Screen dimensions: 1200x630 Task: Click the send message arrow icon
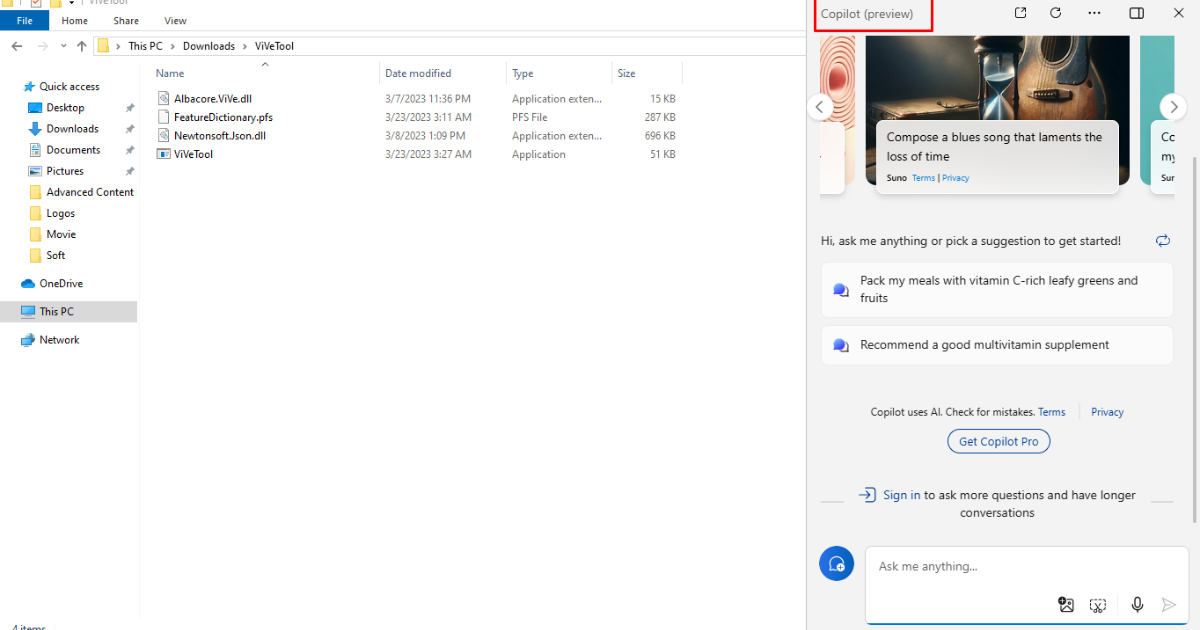click(1168, 604)
